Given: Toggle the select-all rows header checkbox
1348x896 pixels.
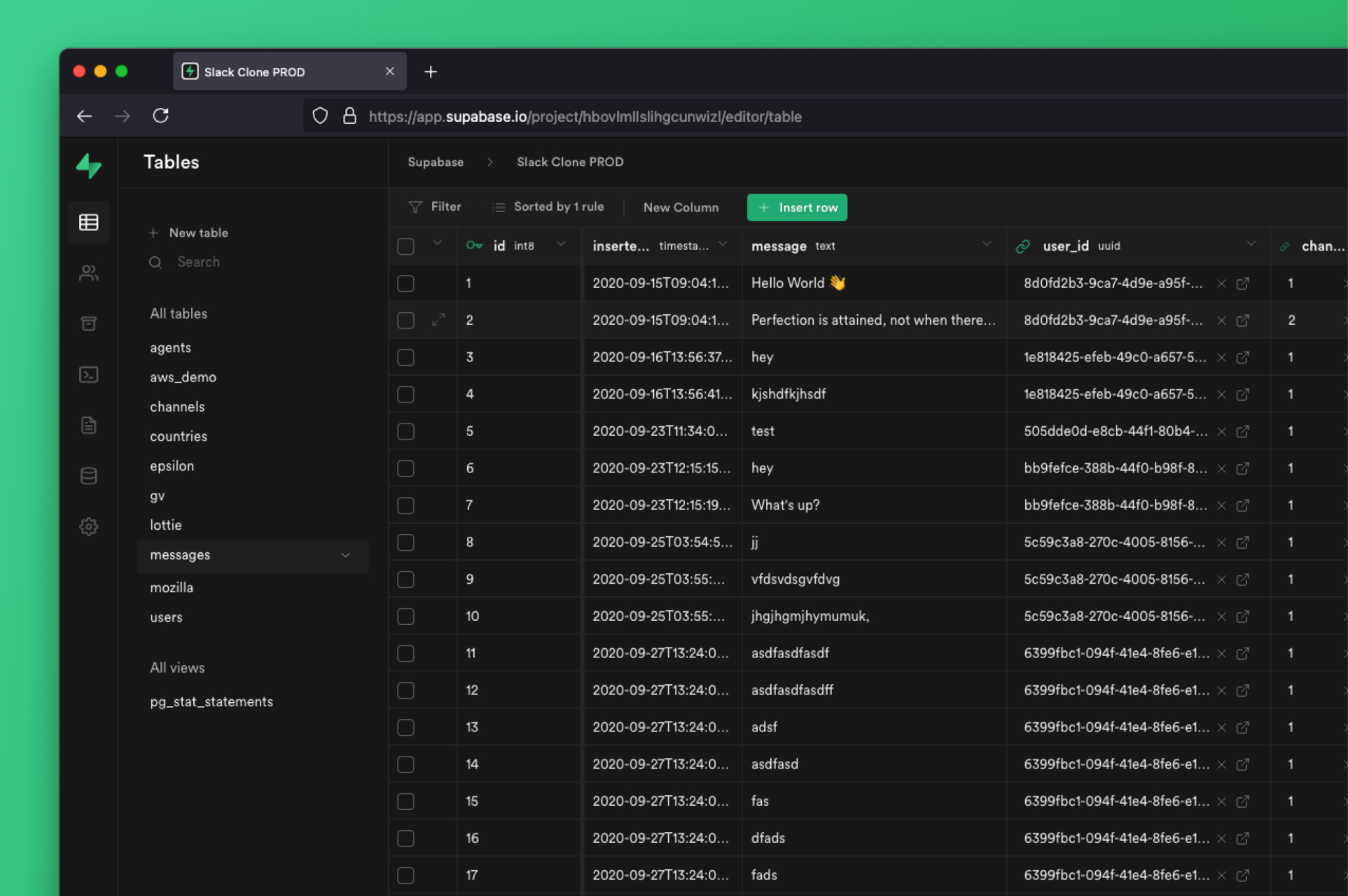Looking at the screenshot, I should point(405,246).
